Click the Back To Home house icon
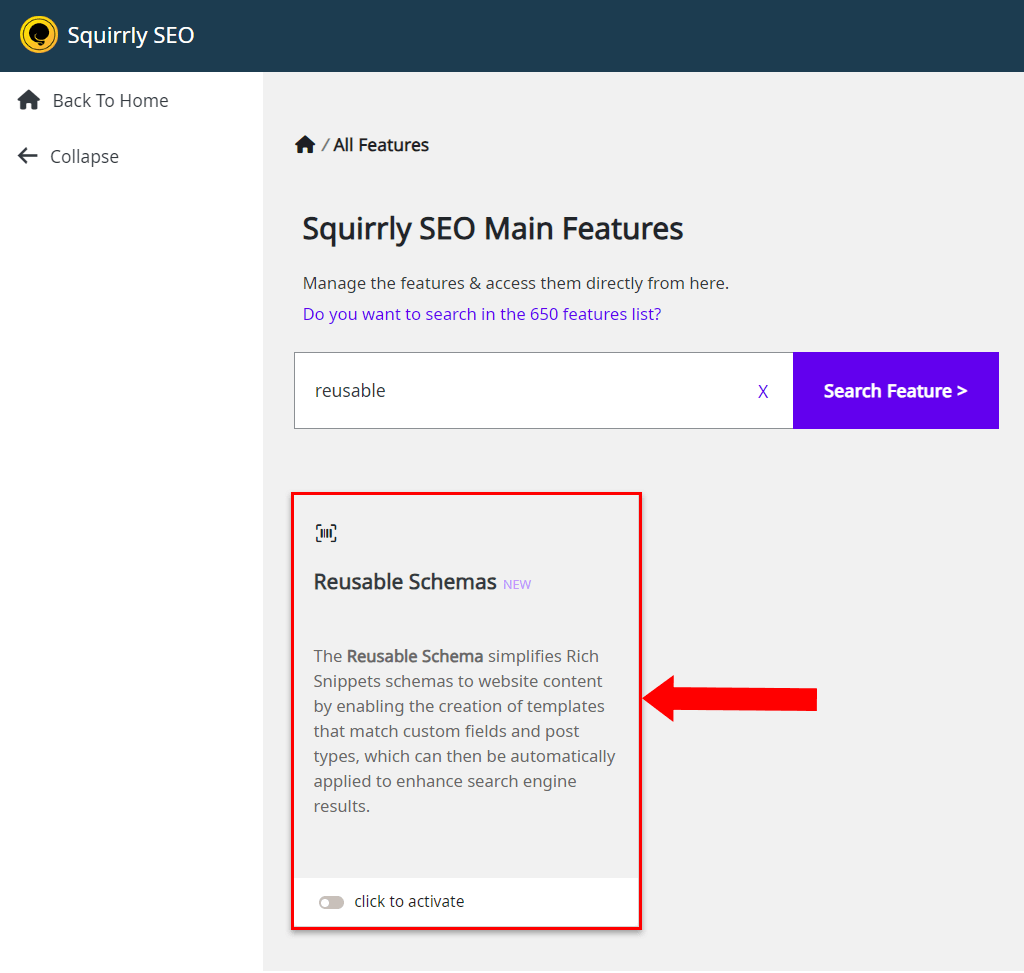This screenshot has height=973, width=1024. (x=29, y=101)
